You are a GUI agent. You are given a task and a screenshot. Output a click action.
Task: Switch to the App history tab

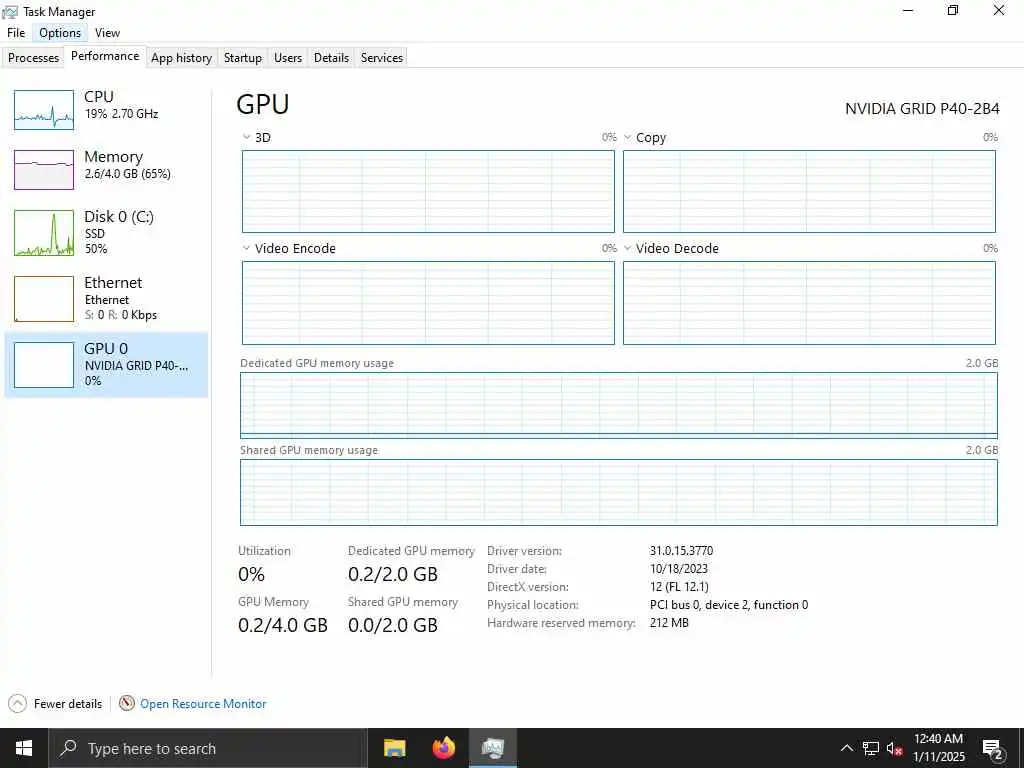pyautogui.click(x=182, y=57)
